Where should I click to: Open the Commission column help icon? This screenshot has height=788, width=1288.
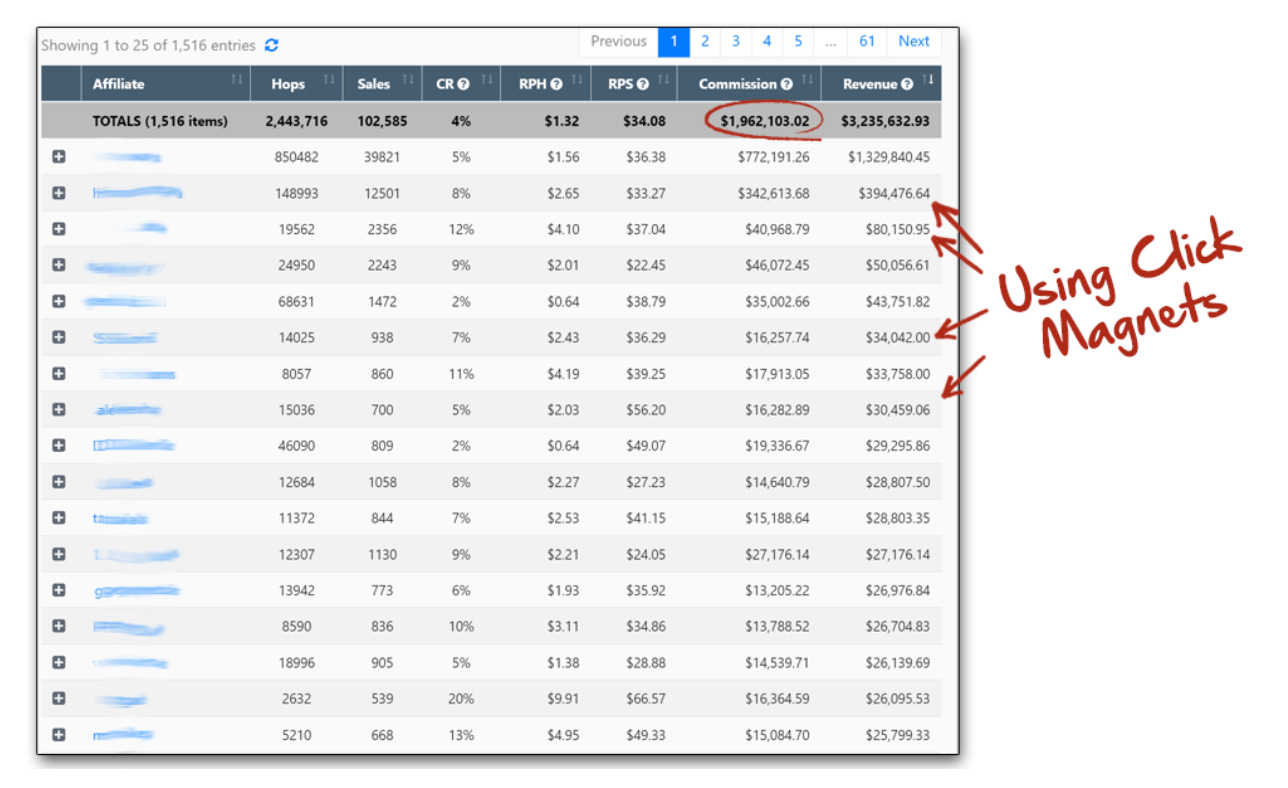(787, 84)
